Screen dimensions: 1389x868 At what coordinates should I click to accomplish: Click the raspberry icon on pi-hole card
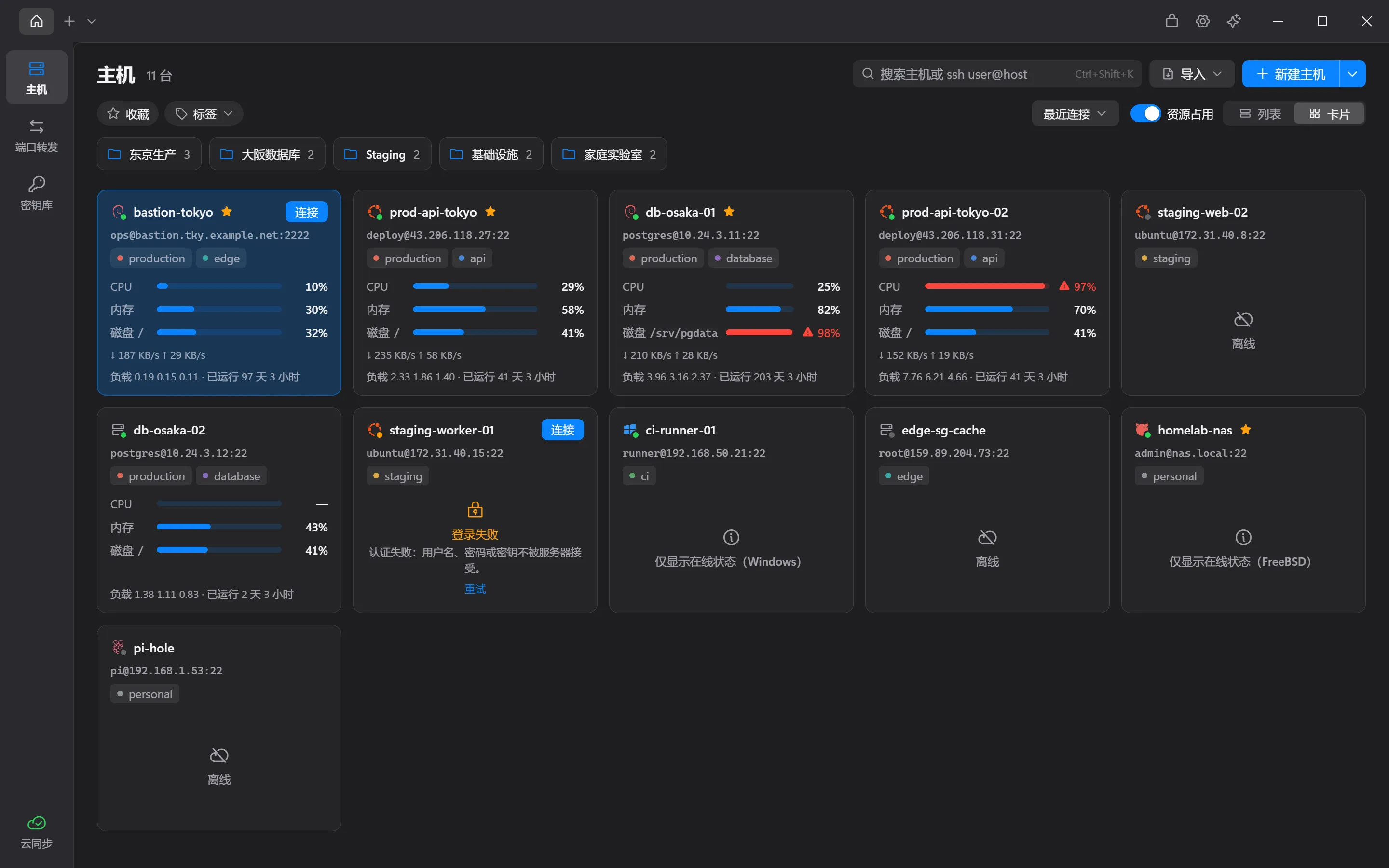tap(118, 648)
